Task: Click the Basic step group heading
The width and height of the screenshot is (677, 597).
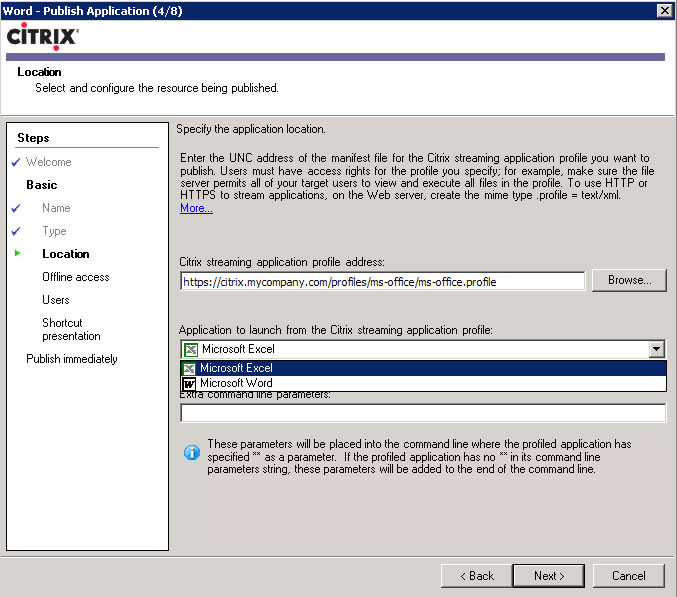Action: click(x=41, y=185)
